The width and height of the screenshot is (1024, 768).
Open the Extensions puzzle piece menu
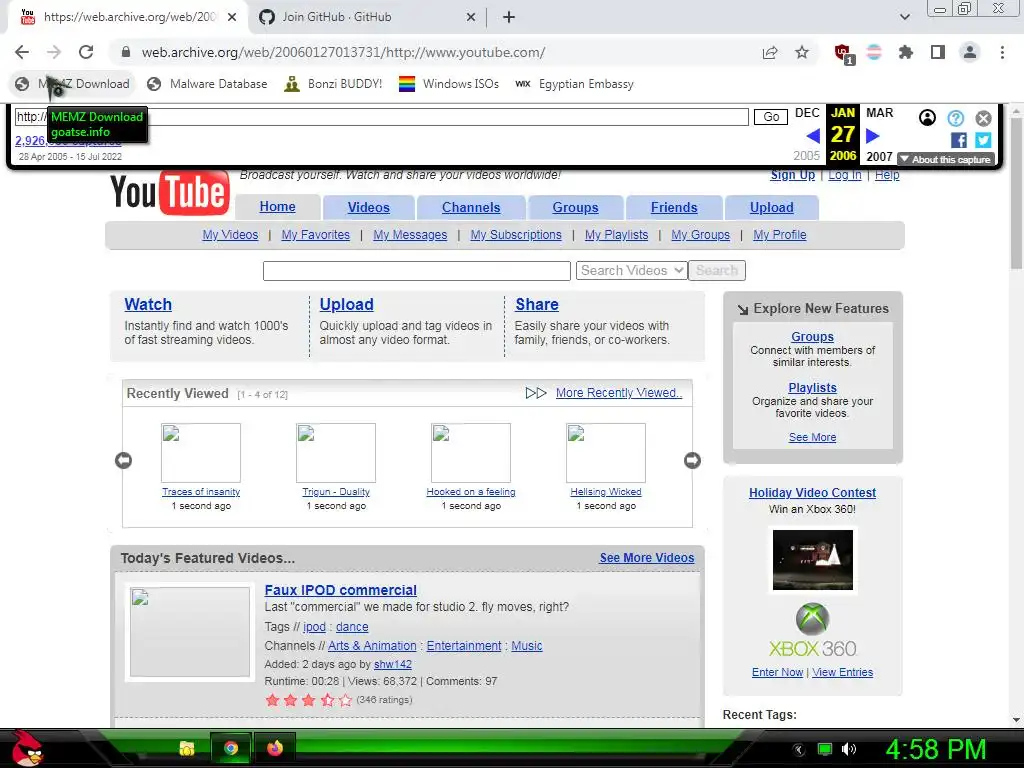[905, 52]
